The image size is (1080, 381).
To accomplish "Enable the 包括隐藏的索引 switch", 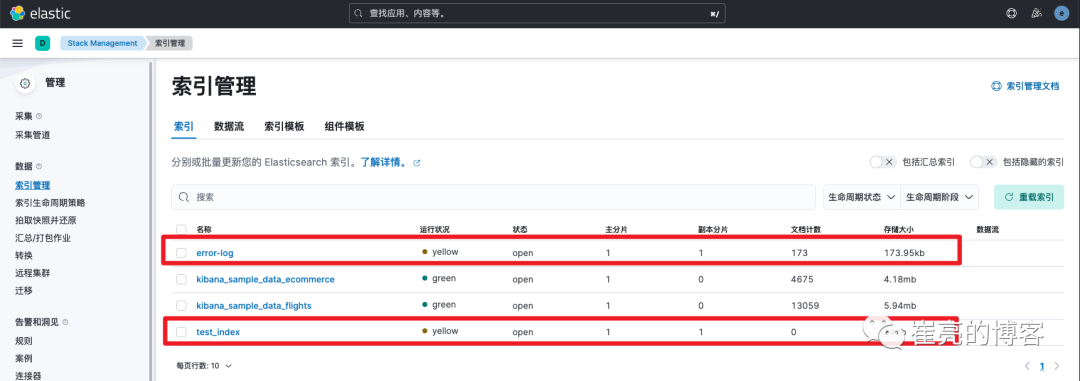I will 984,162.
